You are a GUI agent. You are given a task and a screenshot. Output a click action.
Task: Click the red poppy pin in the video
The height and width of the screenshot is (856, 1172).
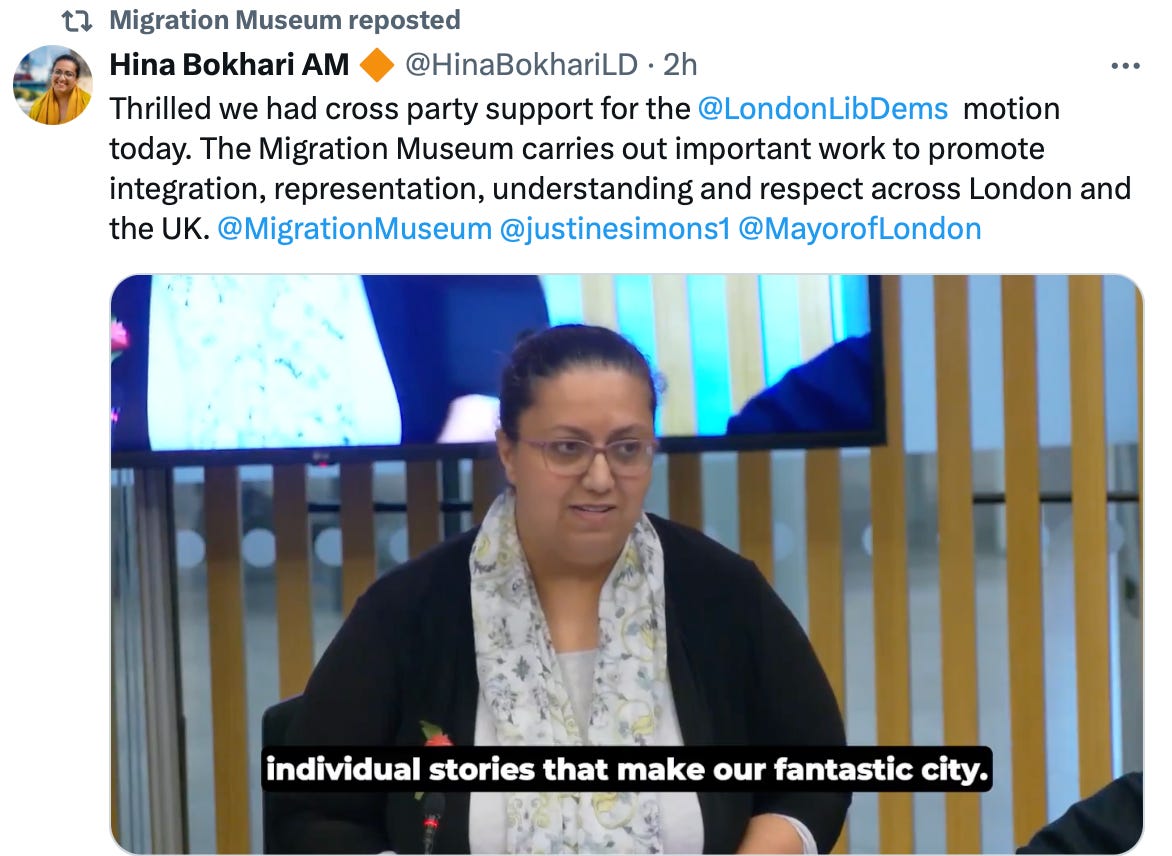[434, 736]
